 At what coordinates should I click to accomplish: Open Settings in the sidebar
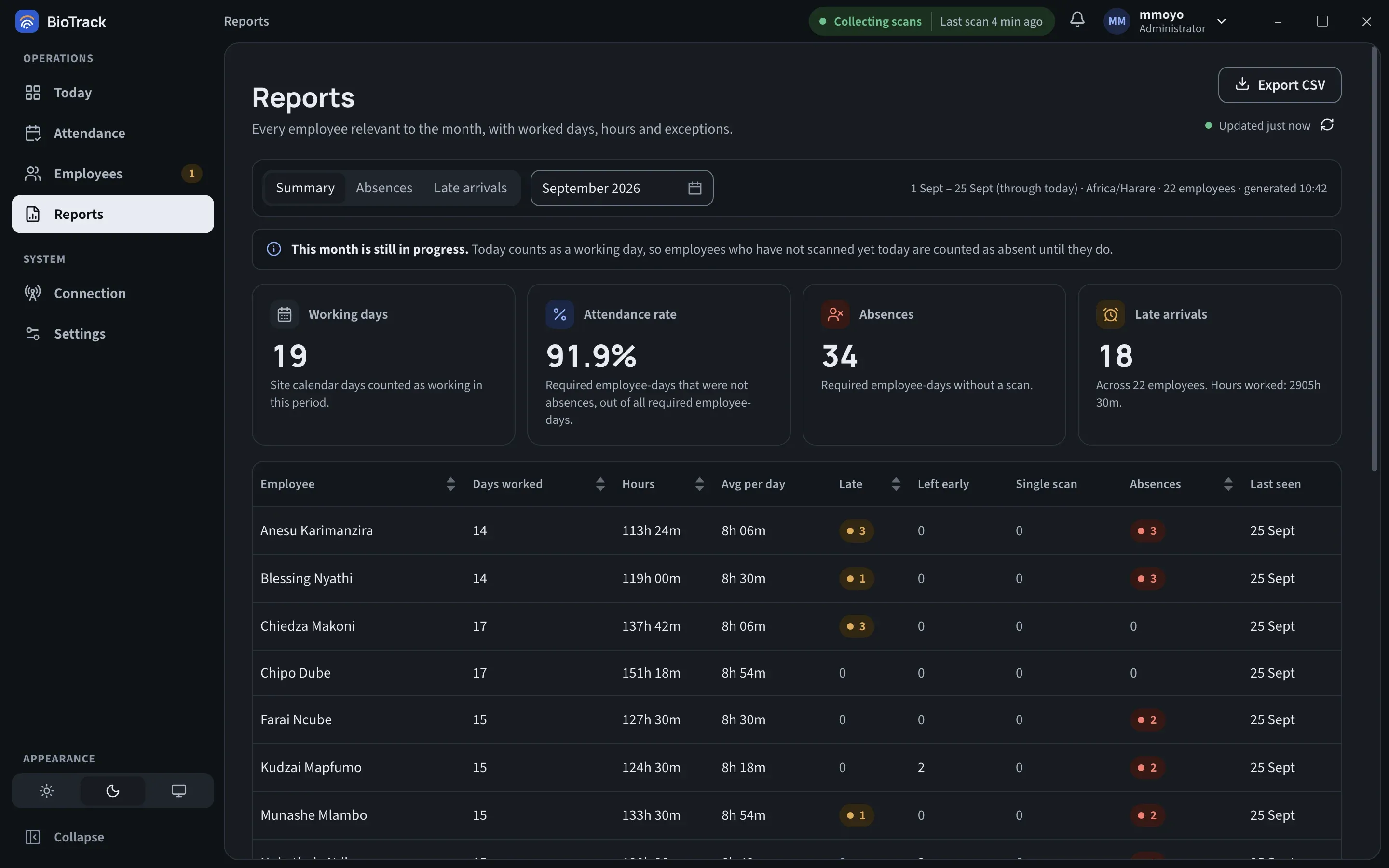tap(112, 334)
